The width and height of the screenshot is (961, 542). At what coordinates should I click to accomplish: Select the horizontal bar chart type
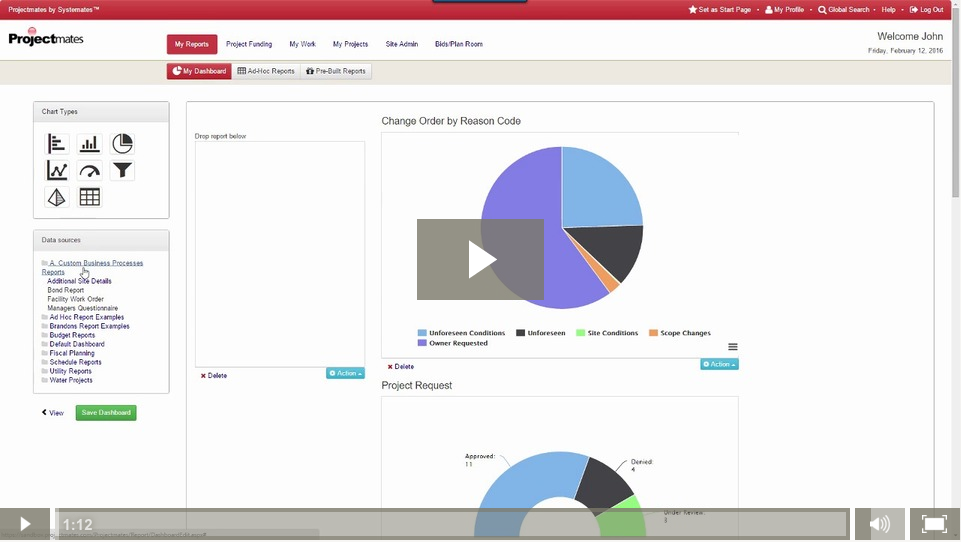coord(57,143)
